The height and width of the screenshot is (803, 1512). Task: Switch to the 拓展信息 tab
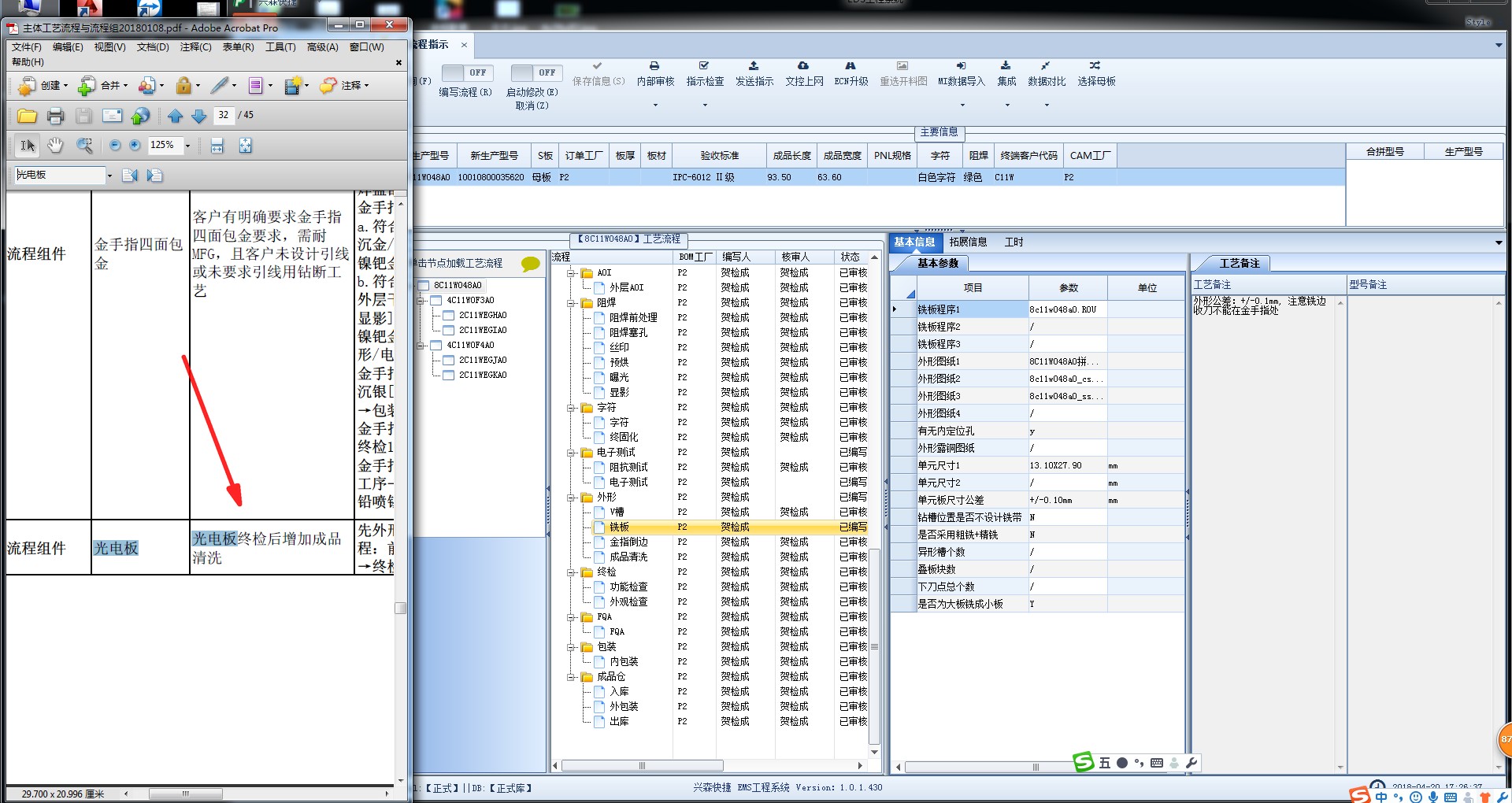click(968, 242)
